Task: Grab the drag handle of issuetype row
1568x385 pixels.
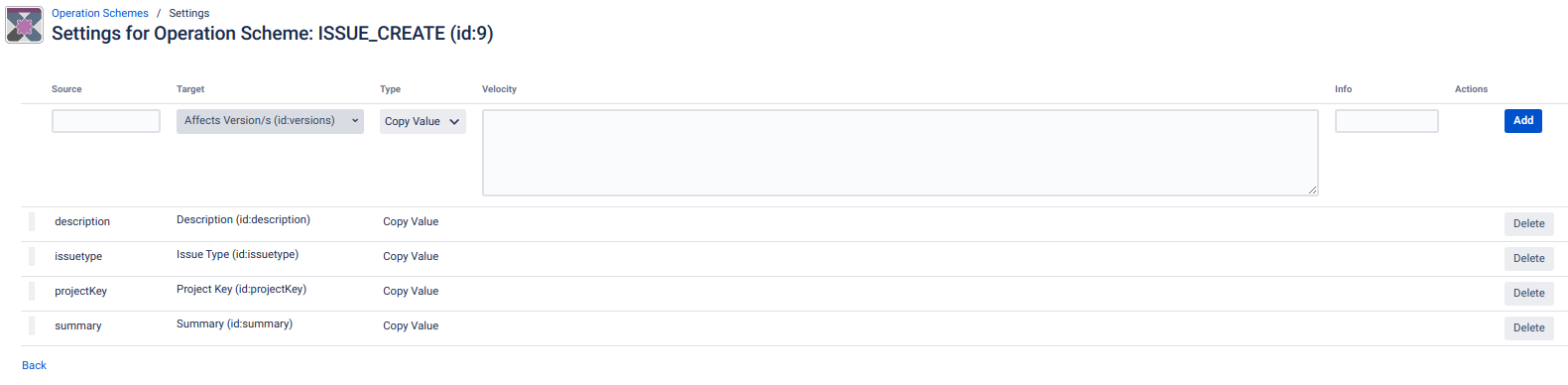Action: pyautogui.click(x=31, y=257)
